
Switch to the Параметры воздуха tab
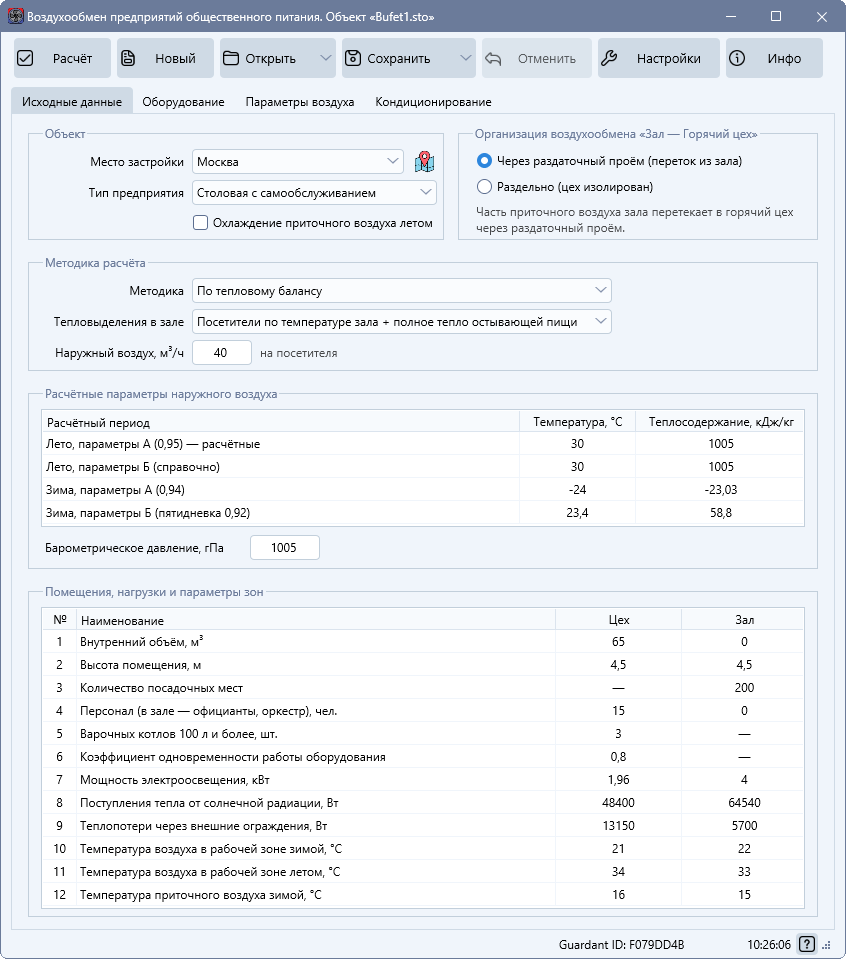point(300,102)
